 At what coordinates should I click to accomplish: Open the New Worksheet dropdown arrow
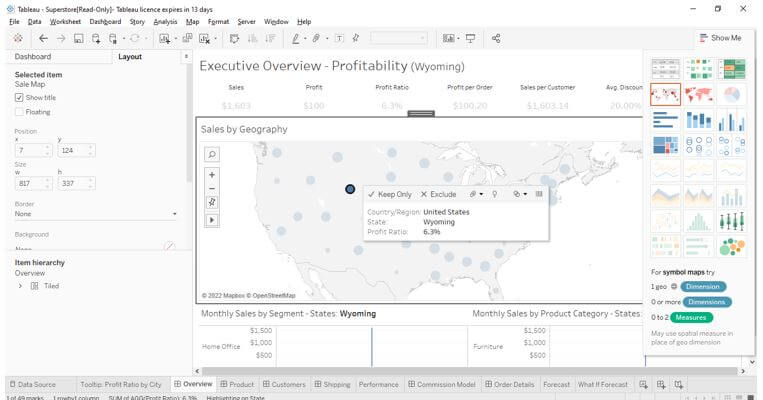pyautogui.click(x=176, y=38)
